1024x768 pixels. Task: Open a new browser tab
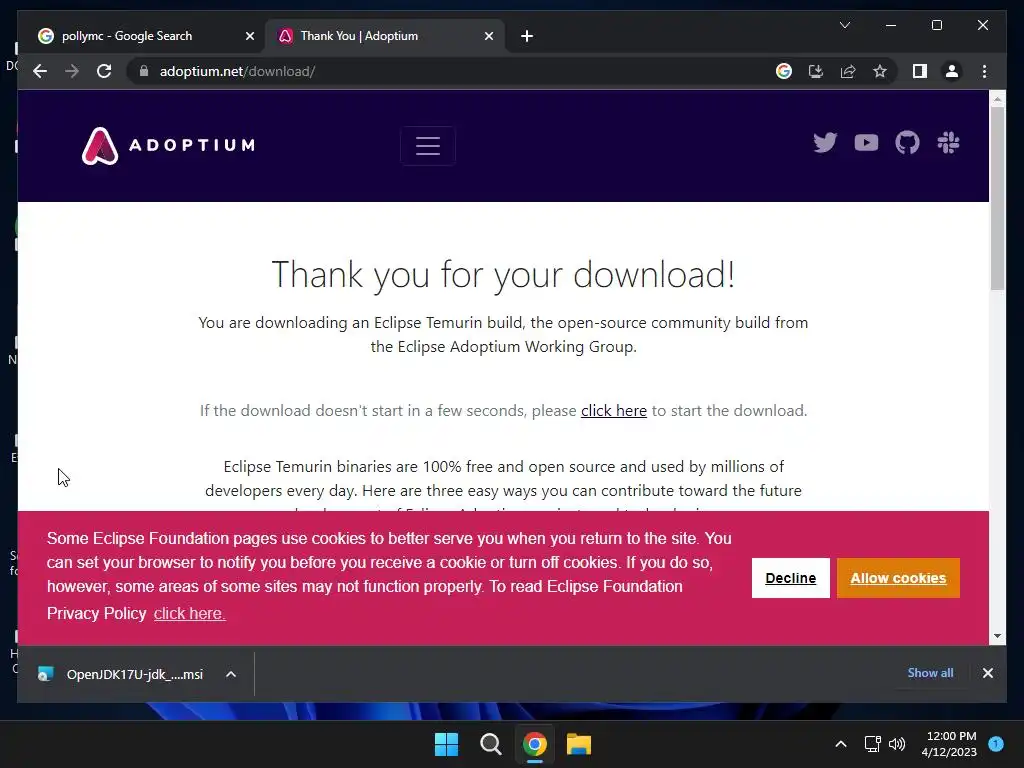tap(527, 36)
